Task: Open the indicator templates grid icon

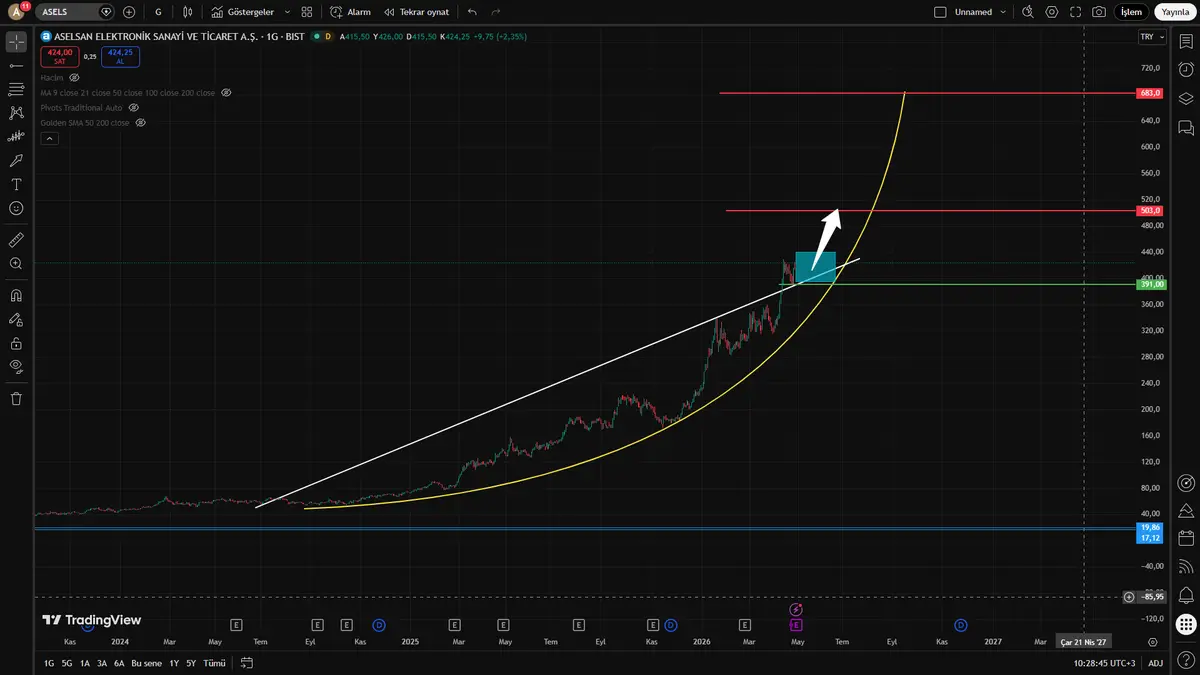Action: tap(307, 12)
